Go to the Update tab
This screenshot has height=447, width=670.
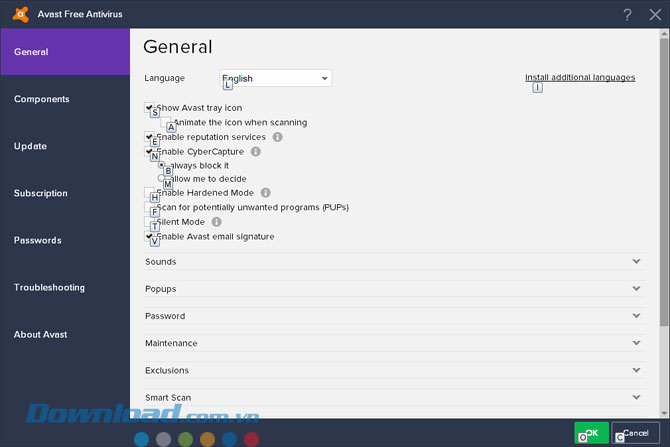pos(65,146)
